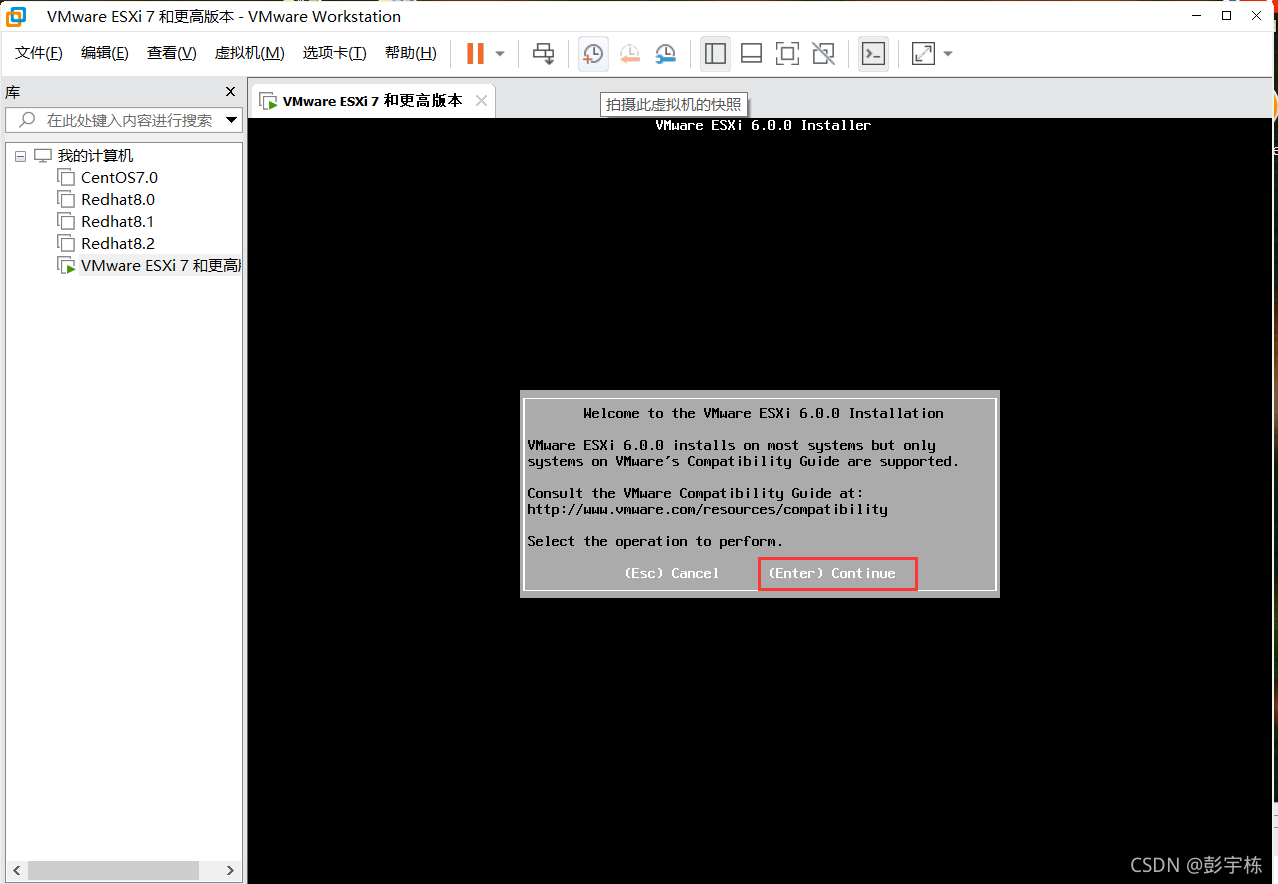
Task: Select the Redhat8.1 virtual machine
Action: (x=118, y=222)
